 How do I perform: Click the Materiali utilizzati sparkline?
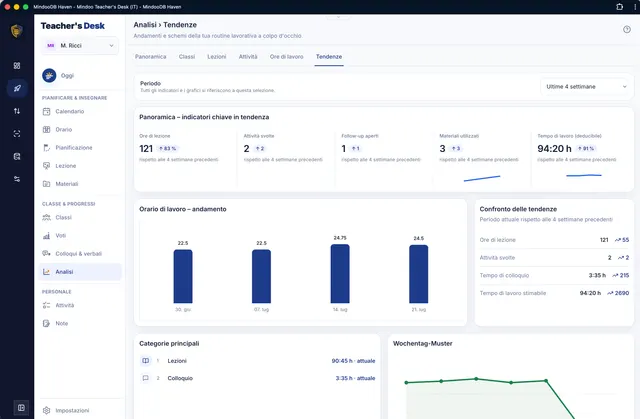(482, 178)
